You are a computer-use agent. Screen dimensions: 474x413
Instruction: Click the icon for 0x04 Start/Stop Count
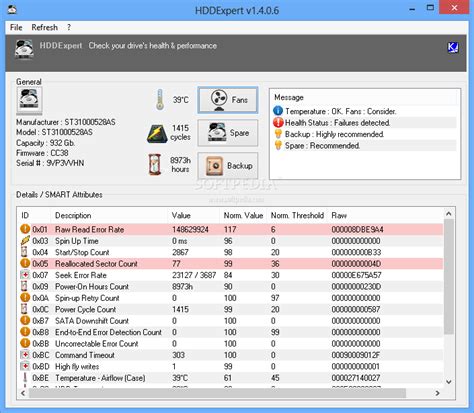(x=24, y=252)
